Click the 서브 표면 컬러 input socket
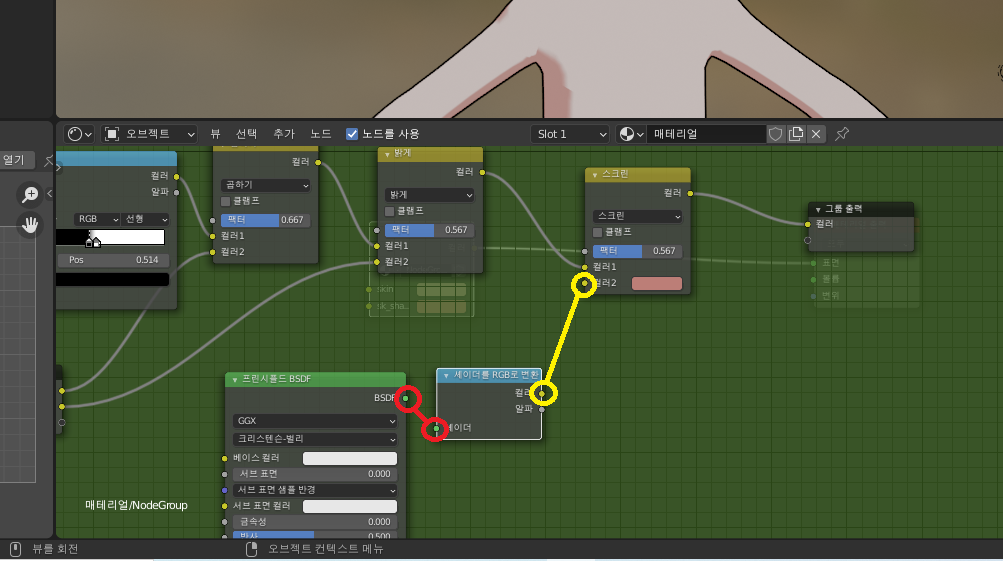The width and height of the screenshot is (1003, 561). 225,506
